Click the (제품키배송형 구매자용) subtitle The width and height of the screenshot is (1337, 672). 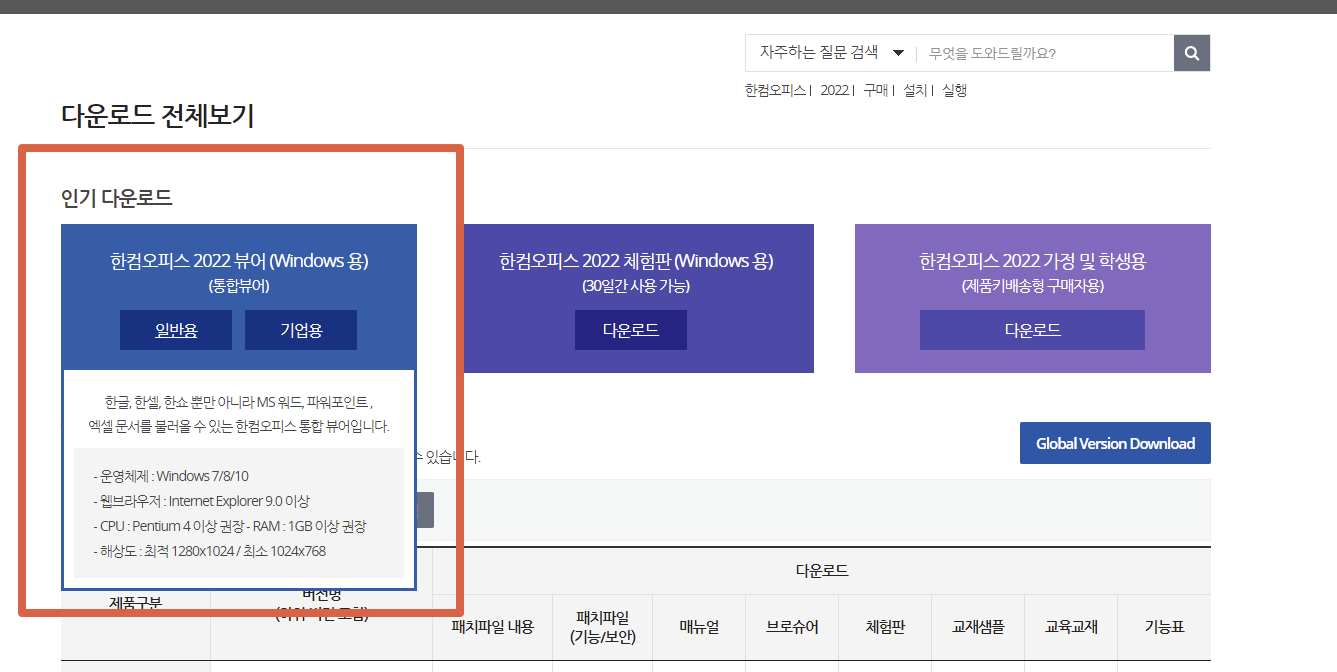[x=1032, y=286]
